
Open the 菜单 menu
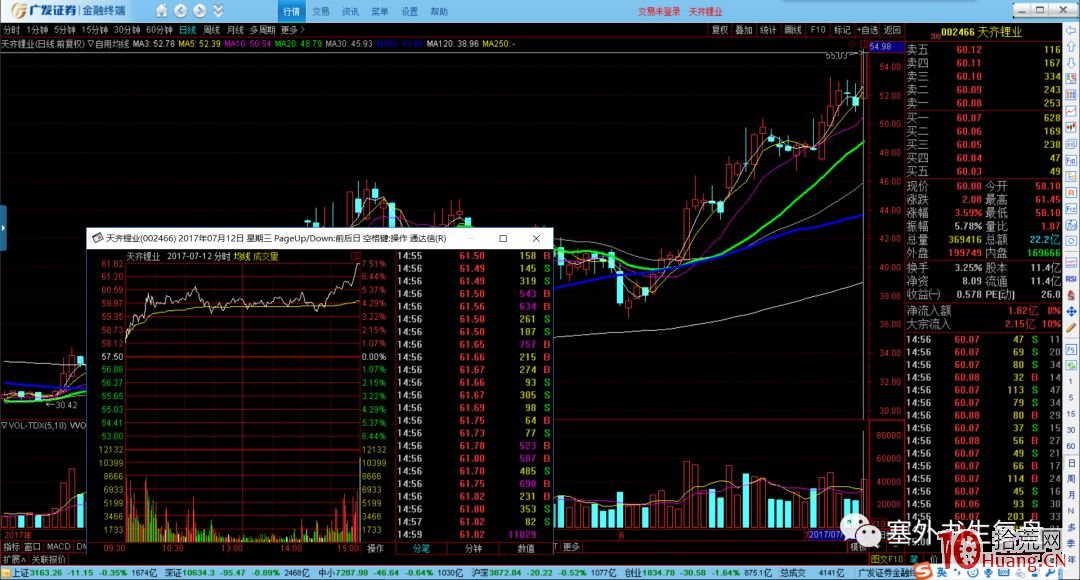click(x=380, y=12)
